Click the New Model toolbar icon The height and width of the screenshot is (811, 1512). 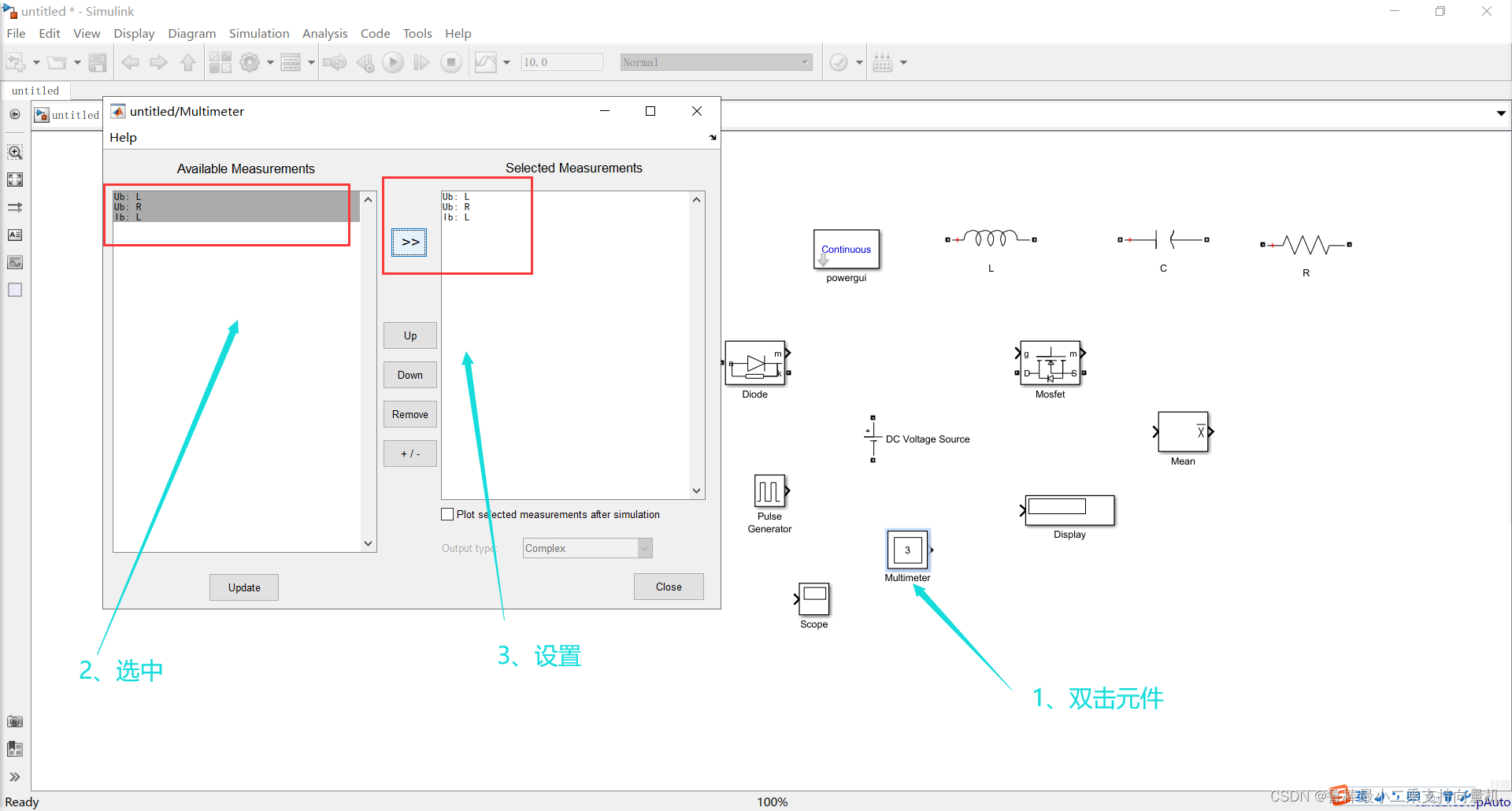click(x=16, y=62)
